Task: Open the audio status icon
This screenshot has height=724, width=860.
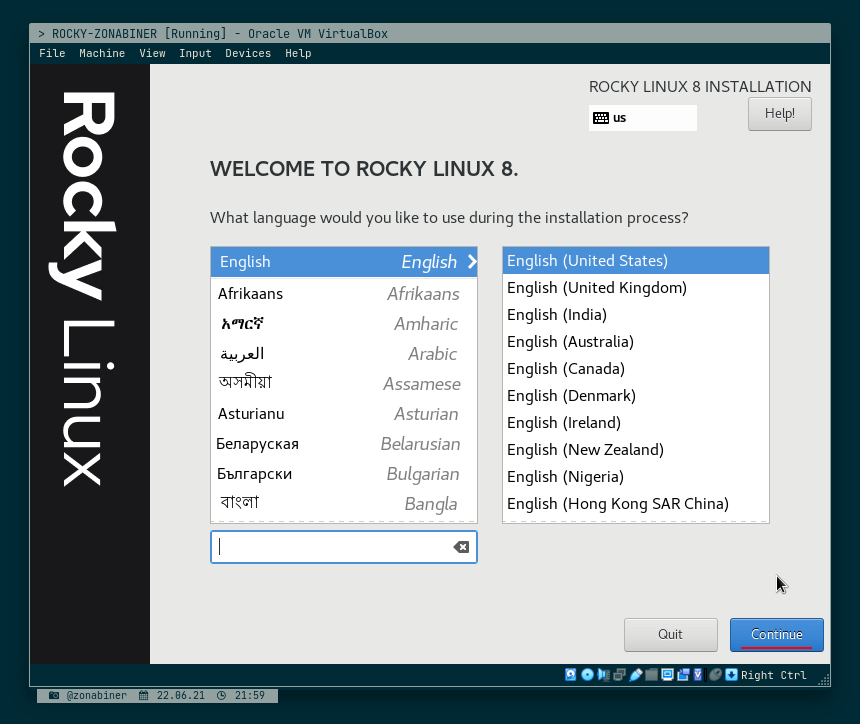Action: (x=602, y=675)
